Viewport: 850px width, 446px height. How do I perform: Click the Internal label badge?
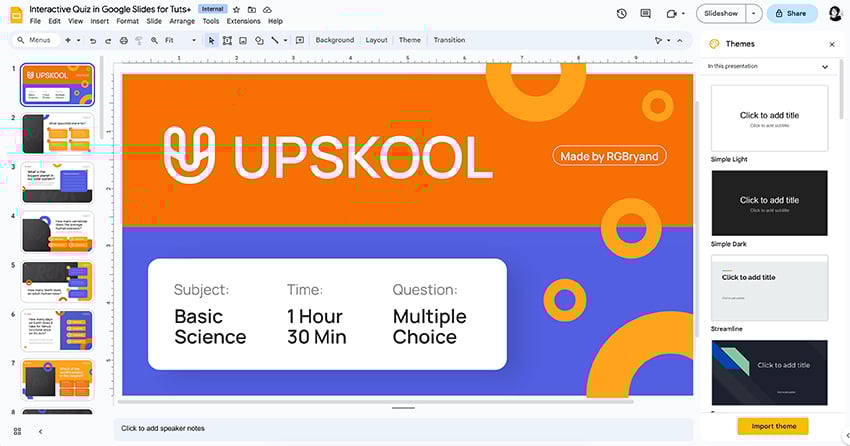[x=212, y=9]
